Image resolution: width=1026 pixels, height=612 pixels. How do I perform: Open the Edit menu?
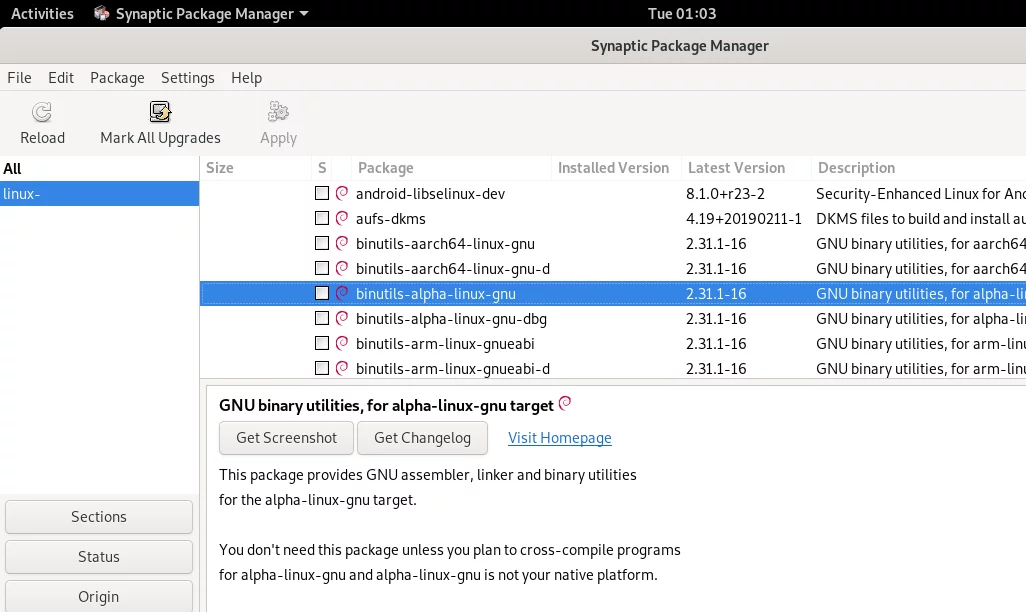(61, 78)
